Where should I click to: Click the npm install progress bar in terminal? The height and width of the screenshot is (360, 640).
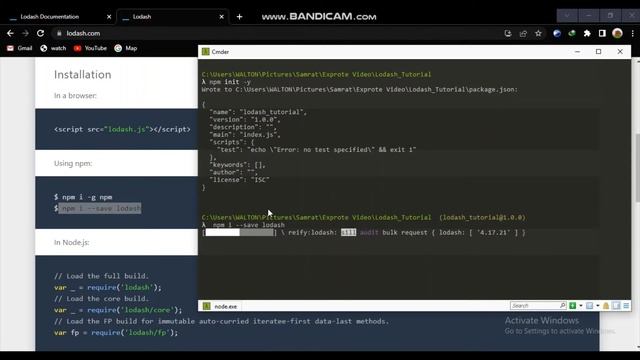(x=240, y=233)
